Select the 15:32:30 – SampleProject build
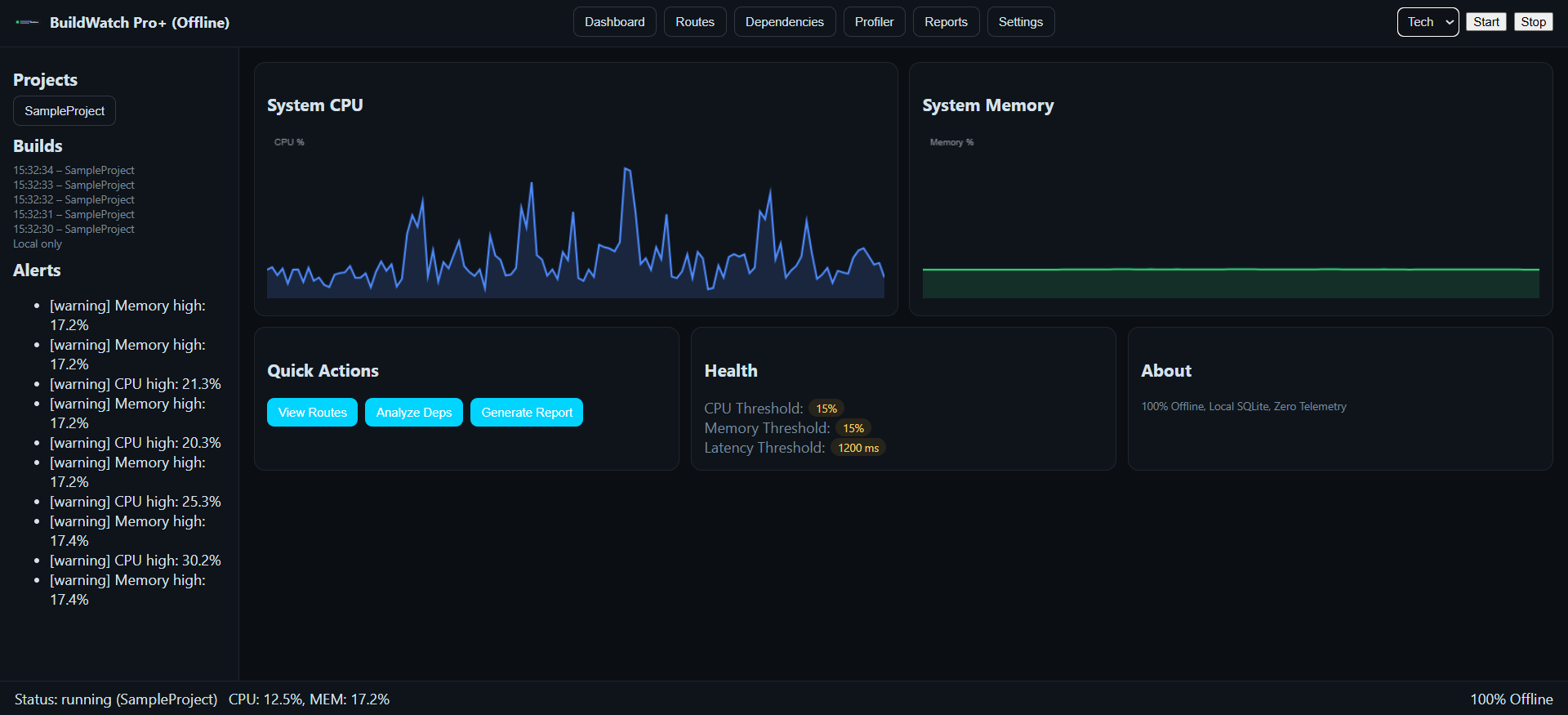 [73, 229]
